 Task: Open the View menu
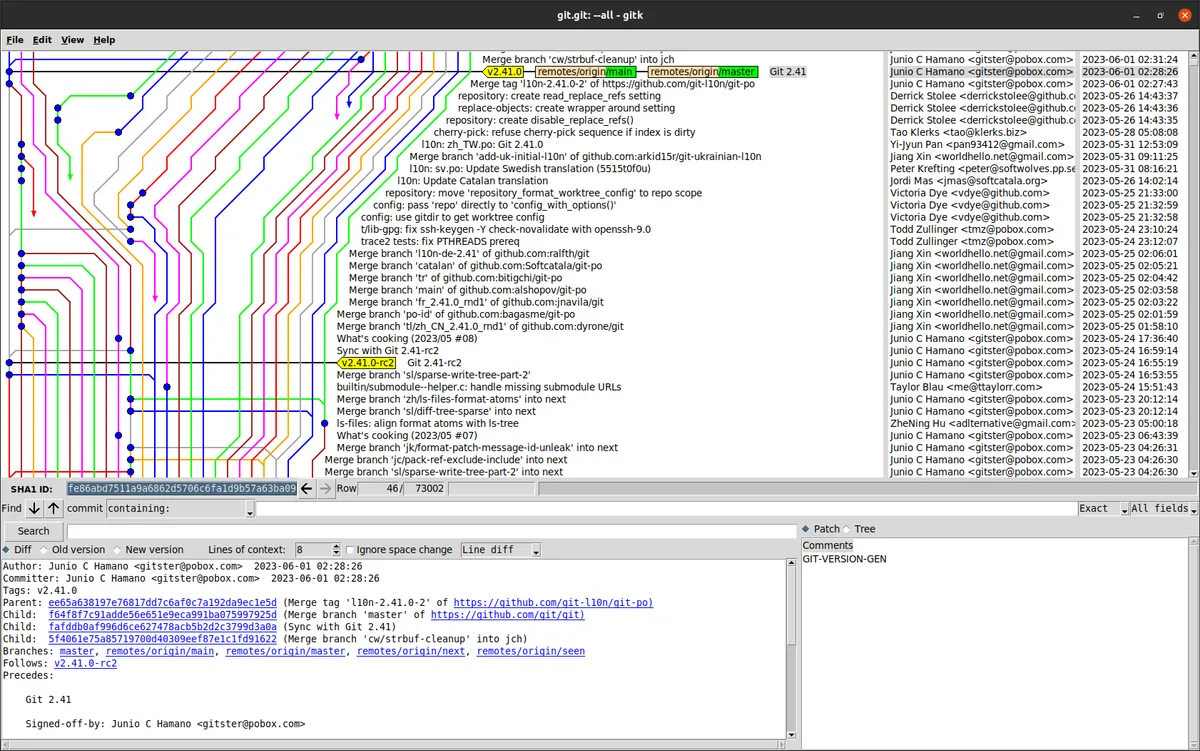point(71,40)
